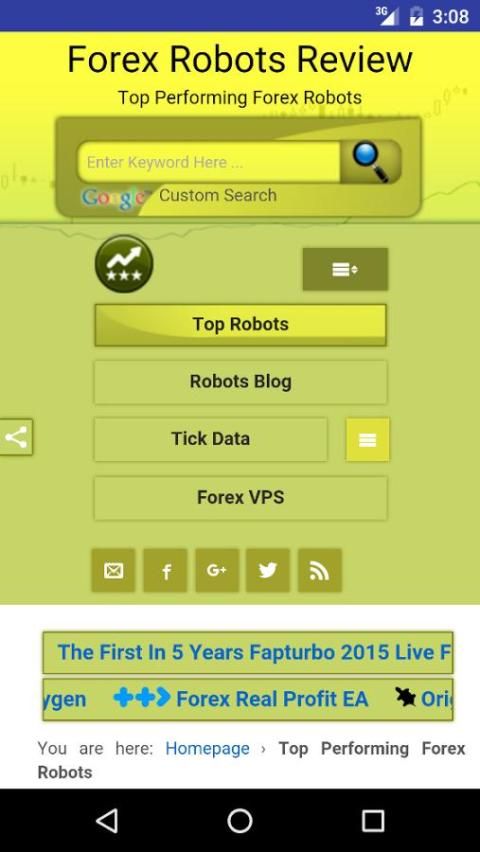Screen dimensions: 480x852
Task: Select the Top Robots menu item
Action: point(241,324)
